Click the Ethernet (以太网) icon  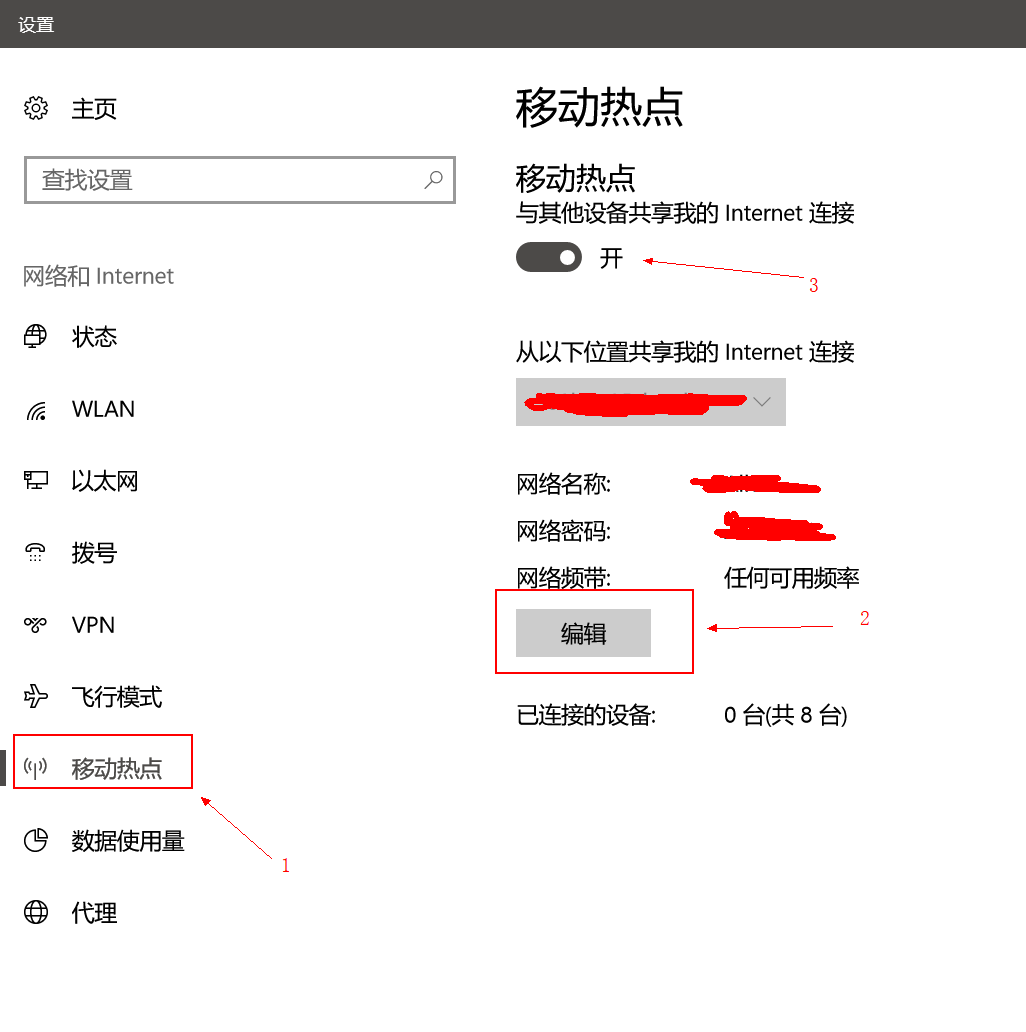pyautogui.click(x=36, y=481)
